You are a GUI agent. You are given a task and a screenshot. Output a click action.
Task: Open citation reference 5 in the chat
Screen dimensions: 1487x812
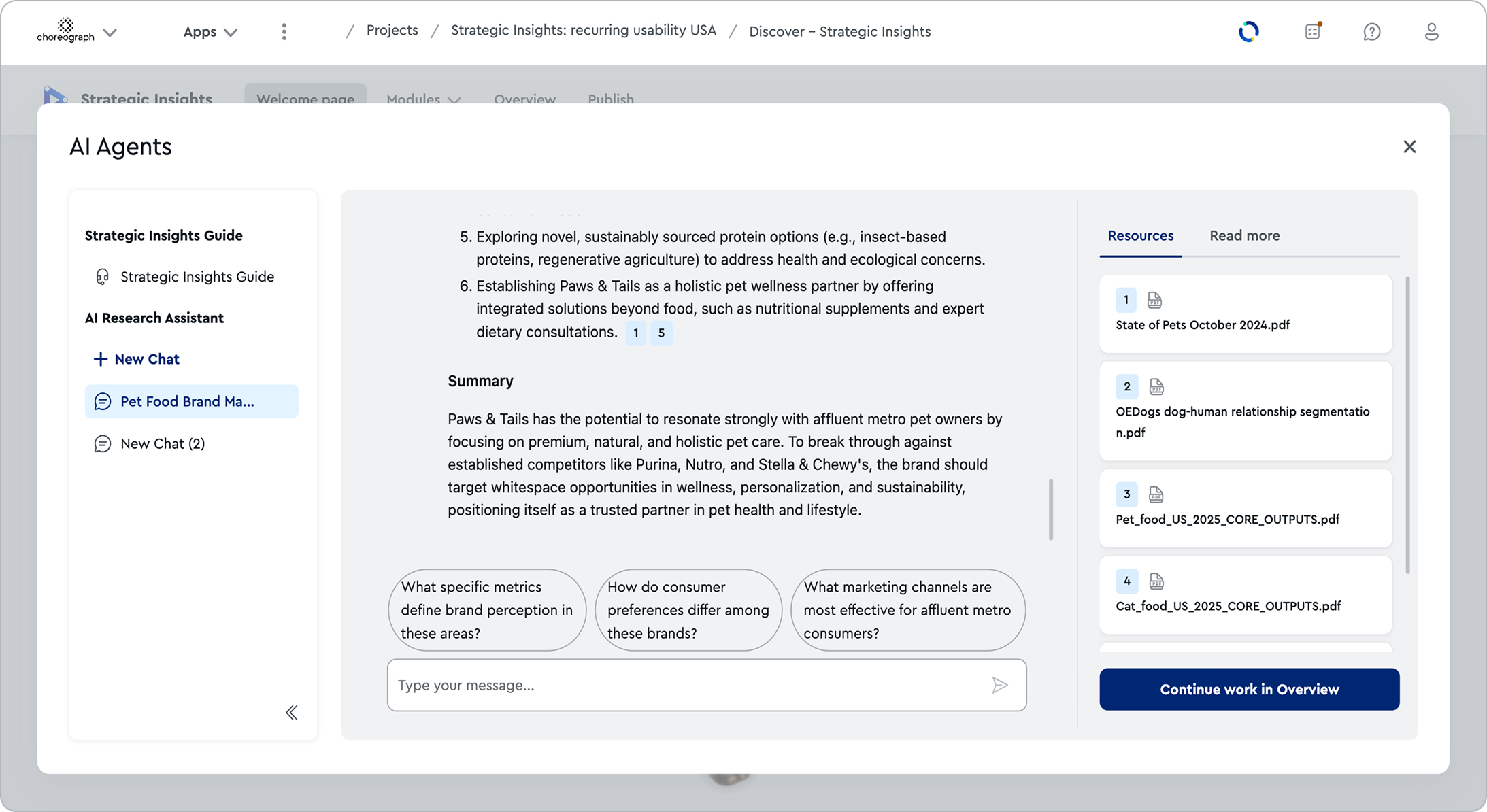661,333
